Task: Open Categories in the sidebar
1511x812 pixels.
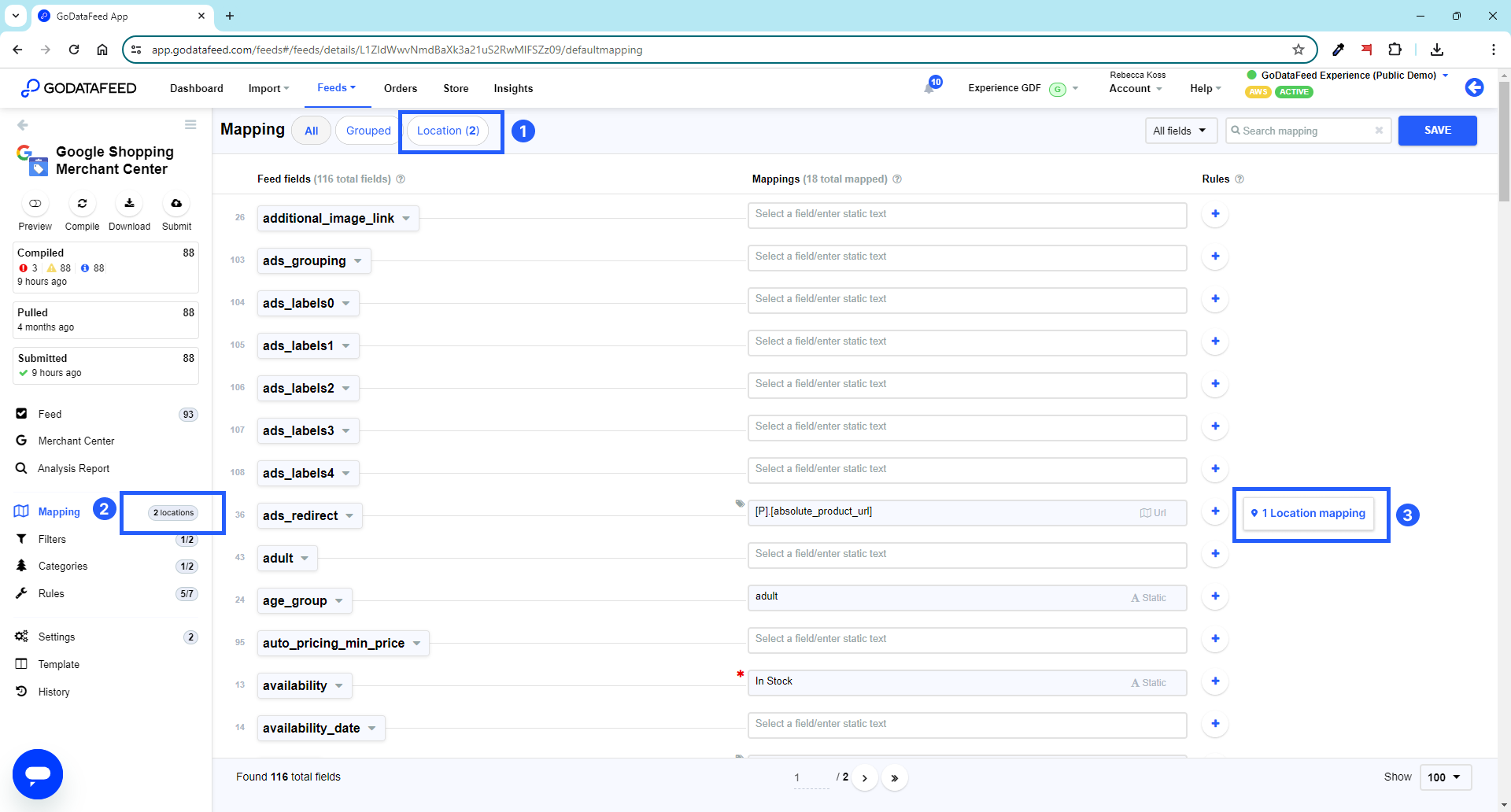Action: click(x=63, y=567)
